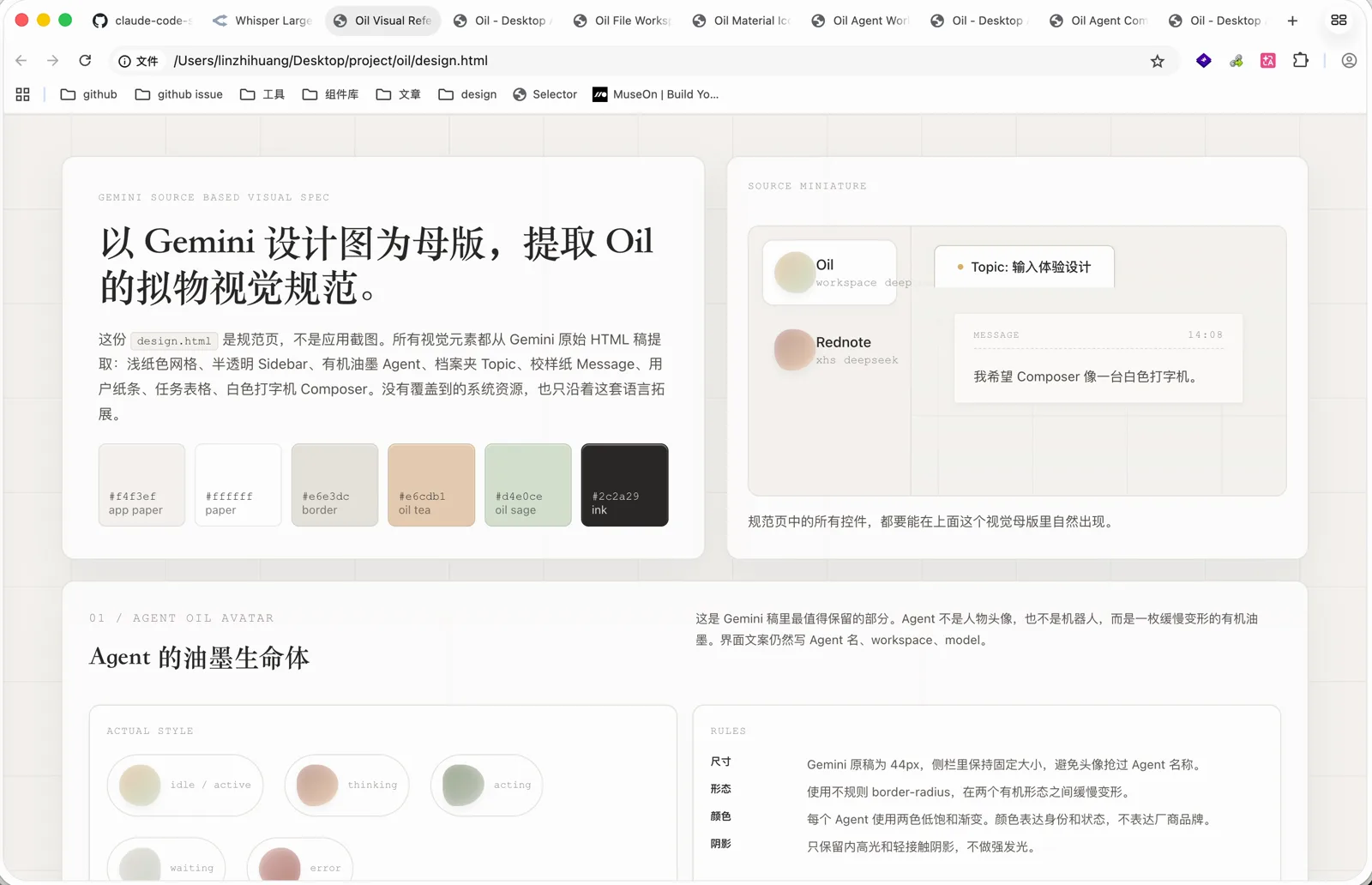Viewport: 1372px width, 885px height.
Task: Click the MESSAGE card about Composer
Action: (1098, 358)
